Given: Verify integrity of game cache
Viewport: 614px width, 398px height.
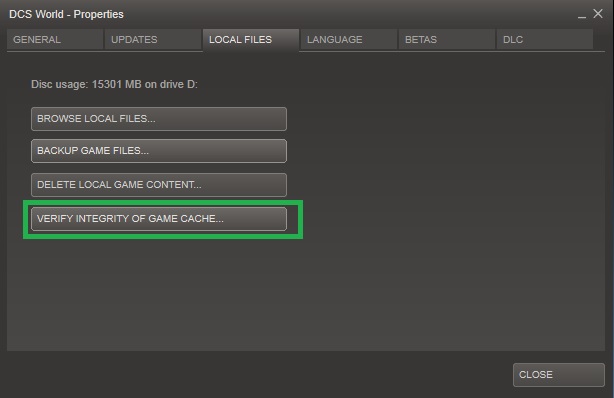Looking at the screenshot, I should (x=159, y=219).
